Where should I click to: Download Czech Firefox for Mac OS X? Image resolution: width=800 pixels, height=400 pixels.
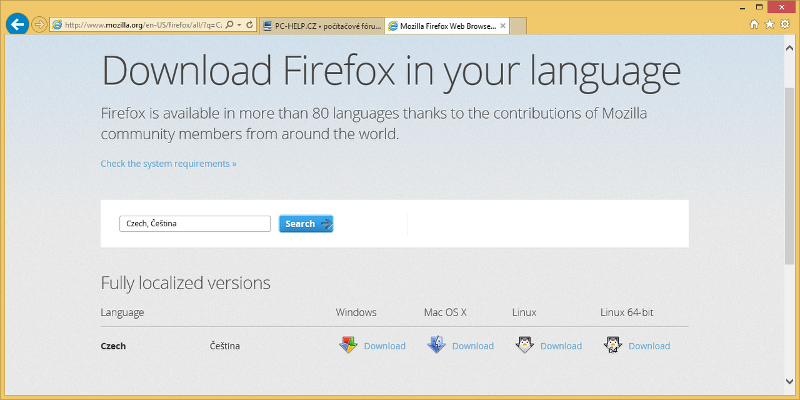click(x=473, y=346)
